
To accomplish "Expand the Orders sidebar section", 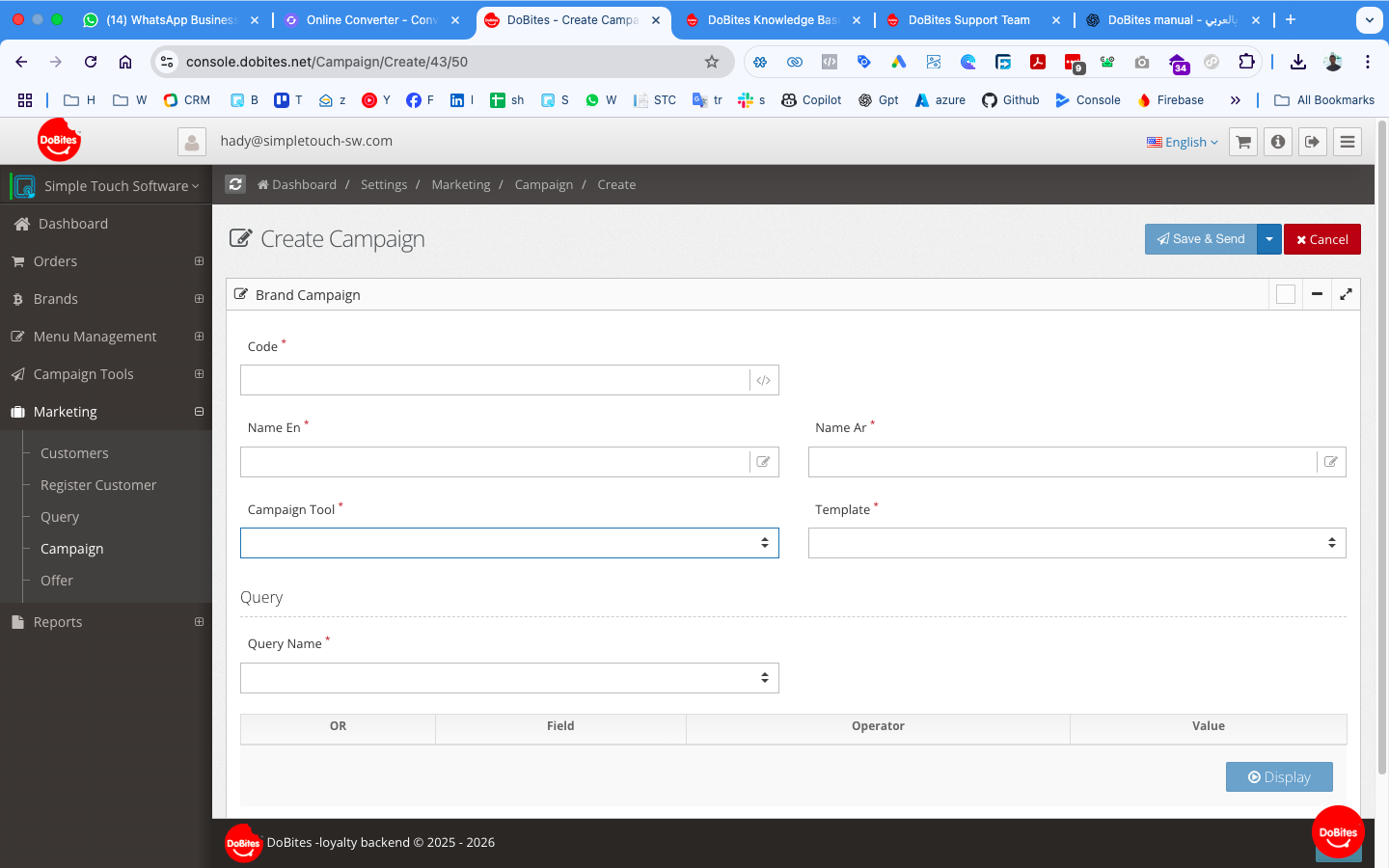I will point(199,261).
